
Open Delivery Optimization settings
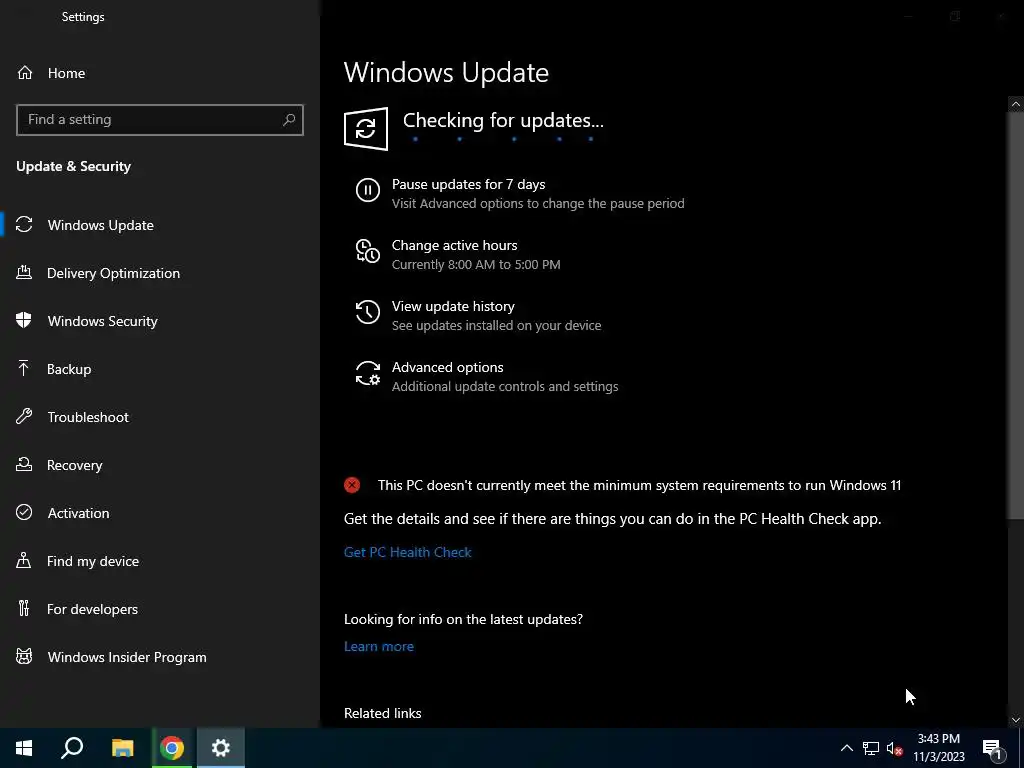click(160, 273)
